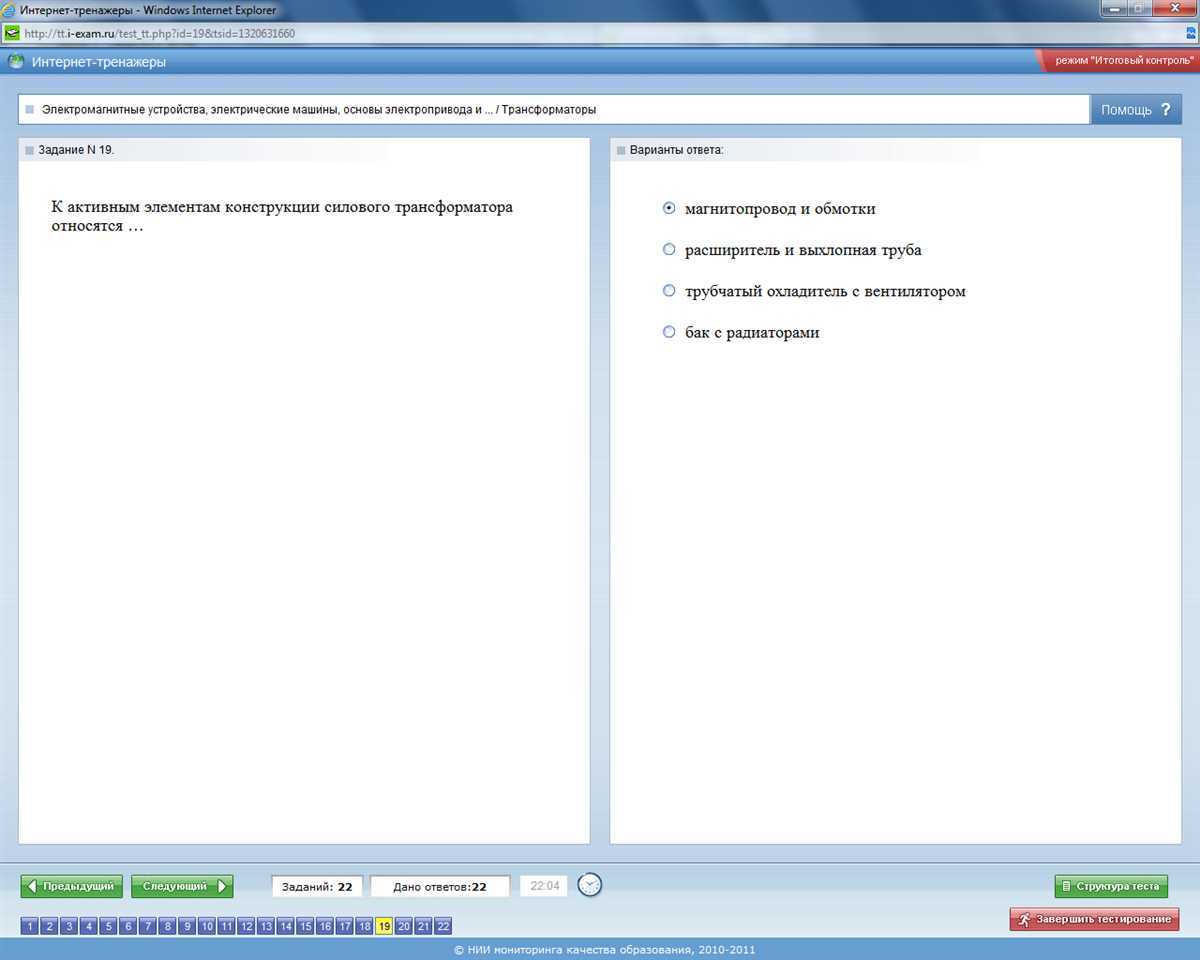Jump to question 18
The image size is (1200, 960).
coord(364,926)
